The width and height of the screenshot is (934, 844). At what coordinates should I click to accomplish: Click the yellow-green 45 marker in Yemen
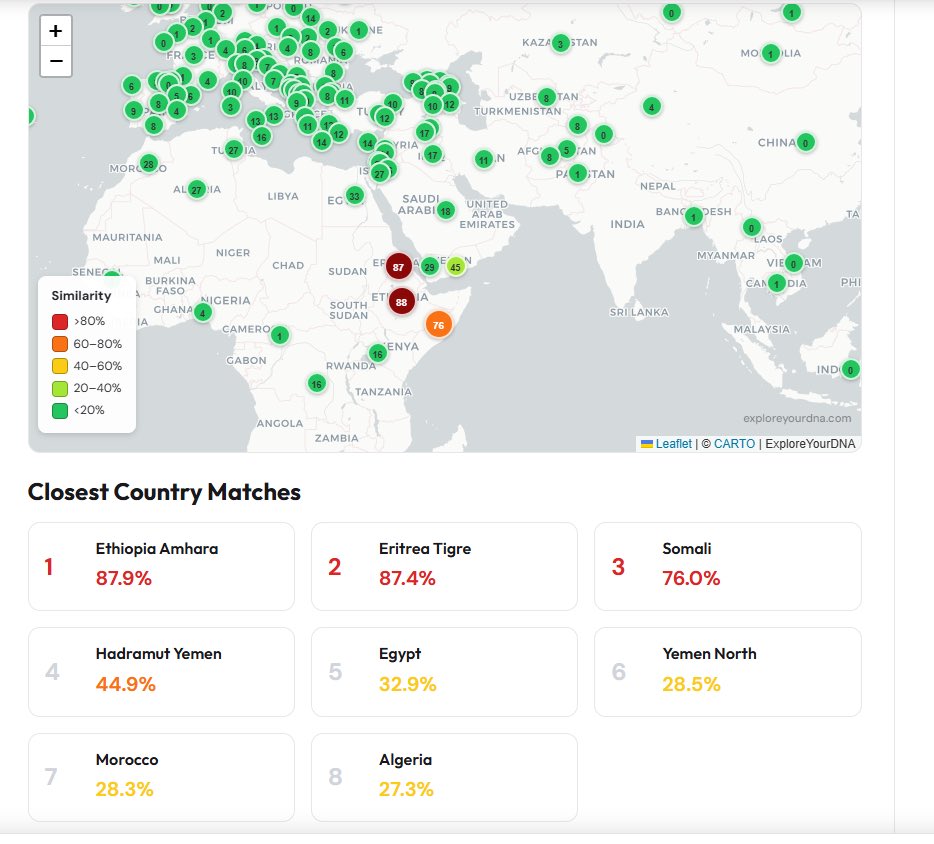tap(455, 267)
